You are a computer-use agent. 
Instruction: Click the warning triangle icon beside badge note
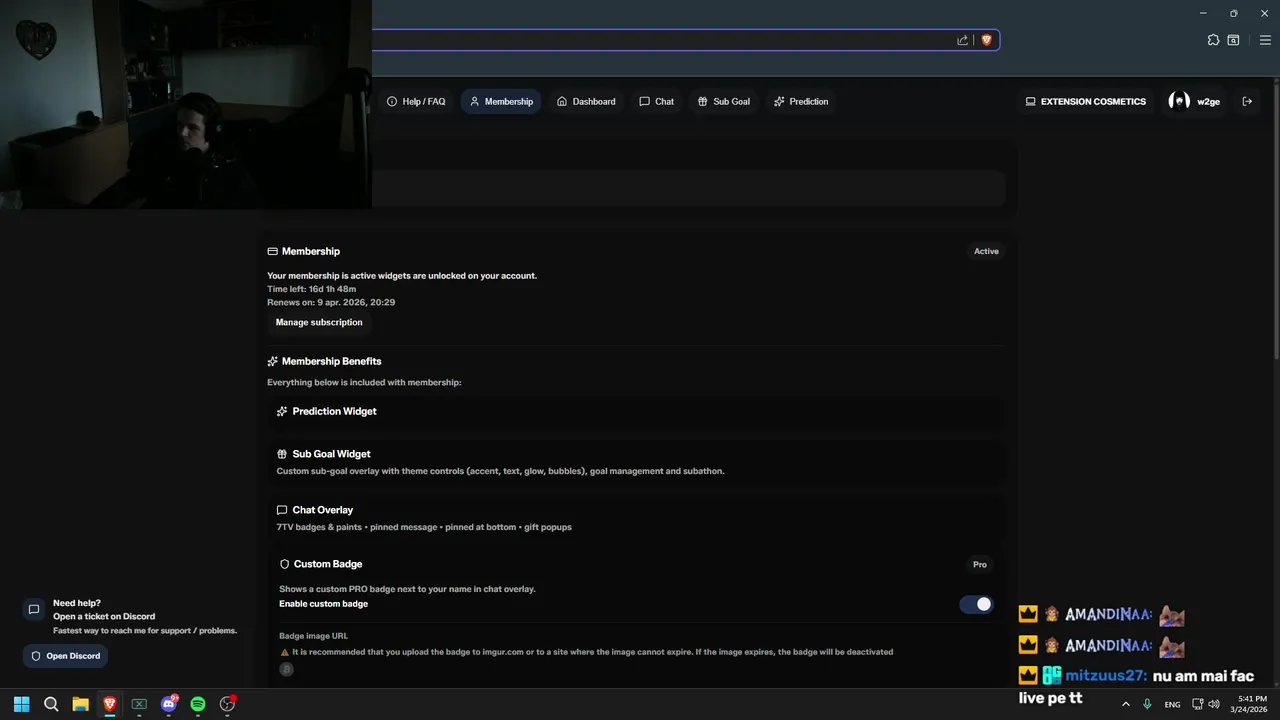coord(284,652)
